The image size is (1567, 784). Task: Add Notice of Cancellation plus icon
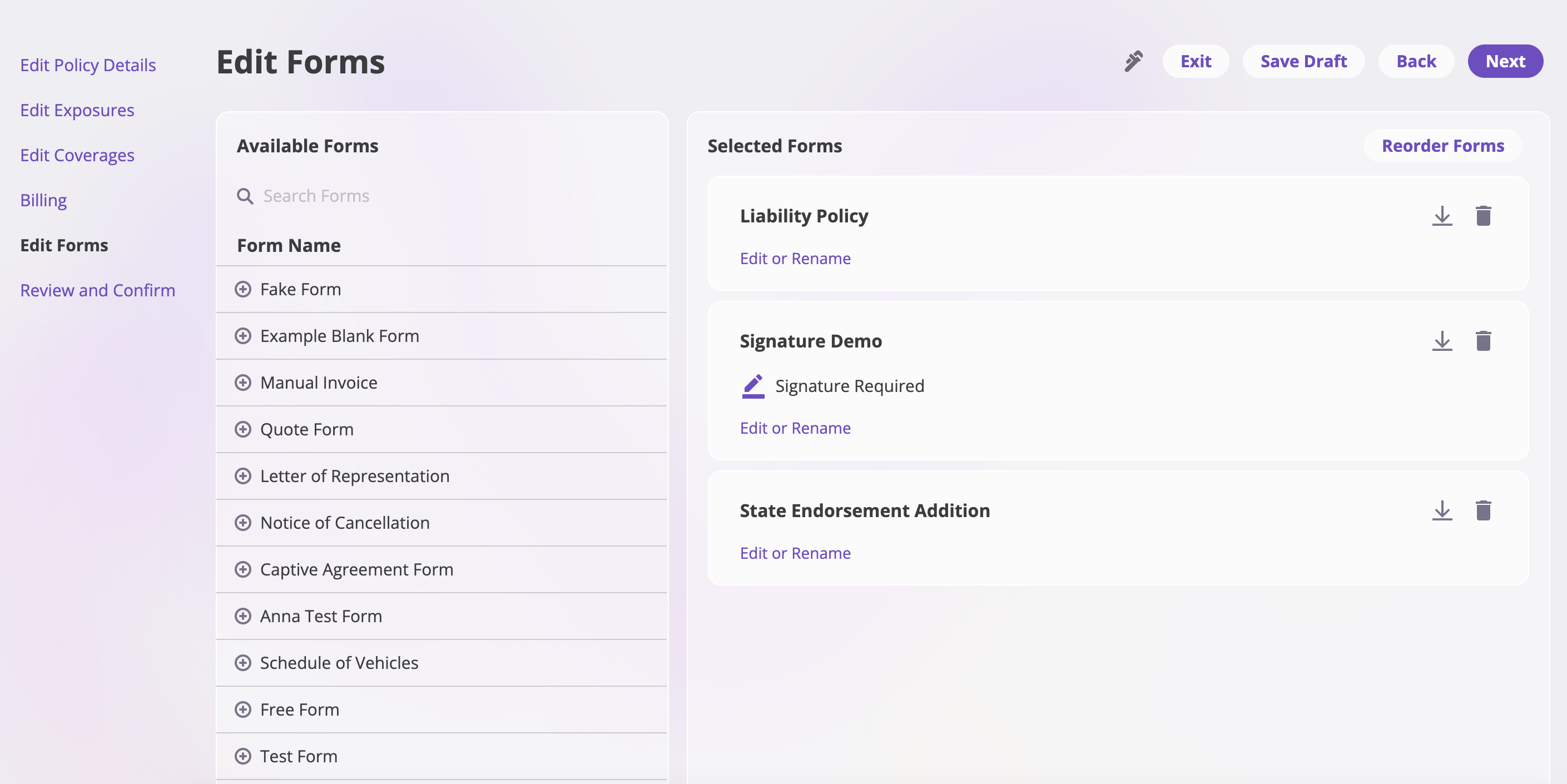point(242,523)
